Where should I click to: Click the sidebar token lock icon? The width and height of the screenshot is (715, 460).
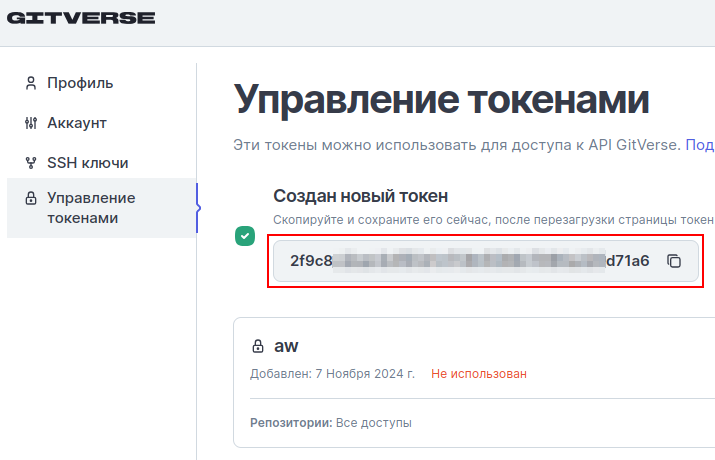pos(31,198)
